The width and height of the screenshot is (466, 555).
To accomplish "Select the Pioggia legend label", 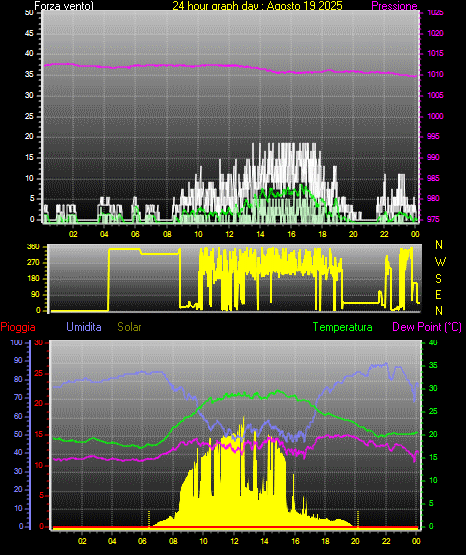I will point(18,327).
